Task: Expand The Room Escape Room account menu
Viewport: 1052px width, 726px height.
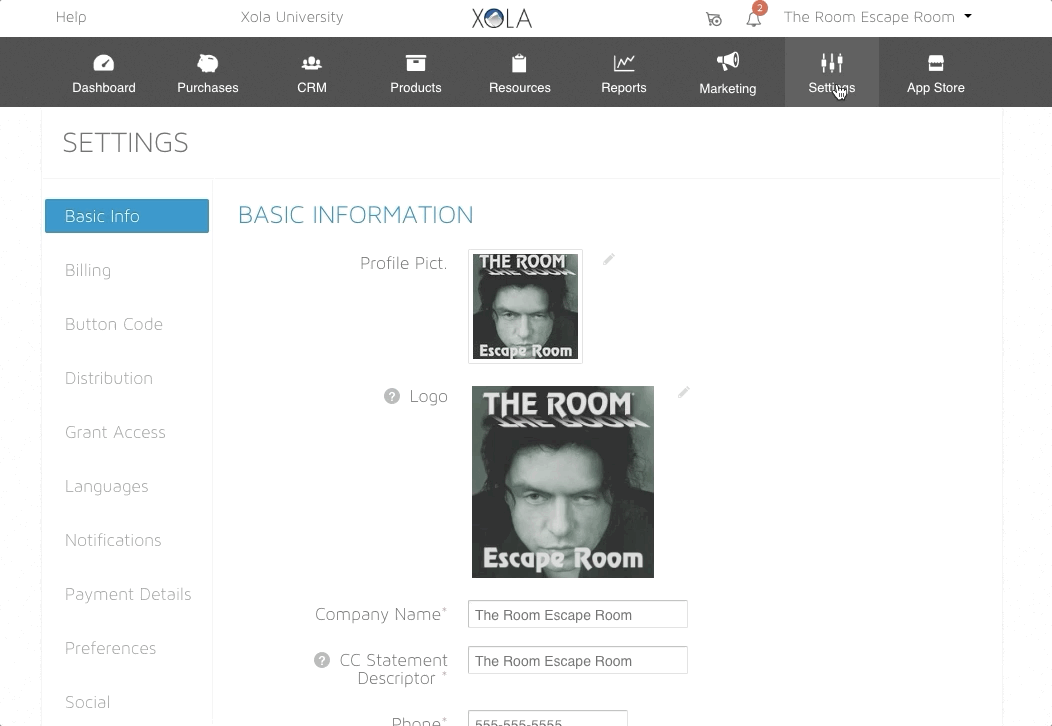Action: click(x=878, y=17)
